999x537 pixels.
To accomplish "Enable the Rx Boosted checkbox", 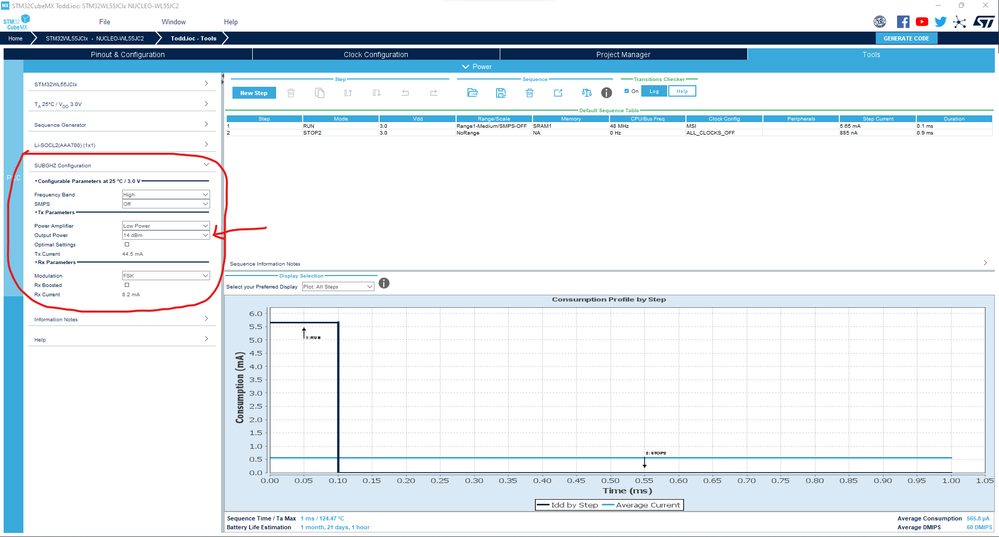I will point(127,285).
